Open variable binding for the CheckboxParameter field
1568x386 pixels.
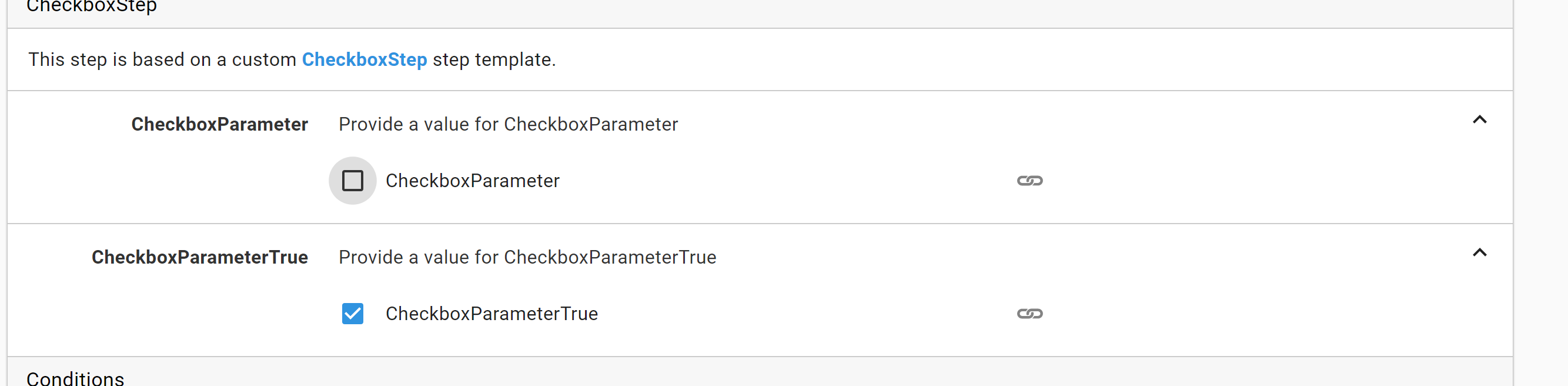(1030, 180)
